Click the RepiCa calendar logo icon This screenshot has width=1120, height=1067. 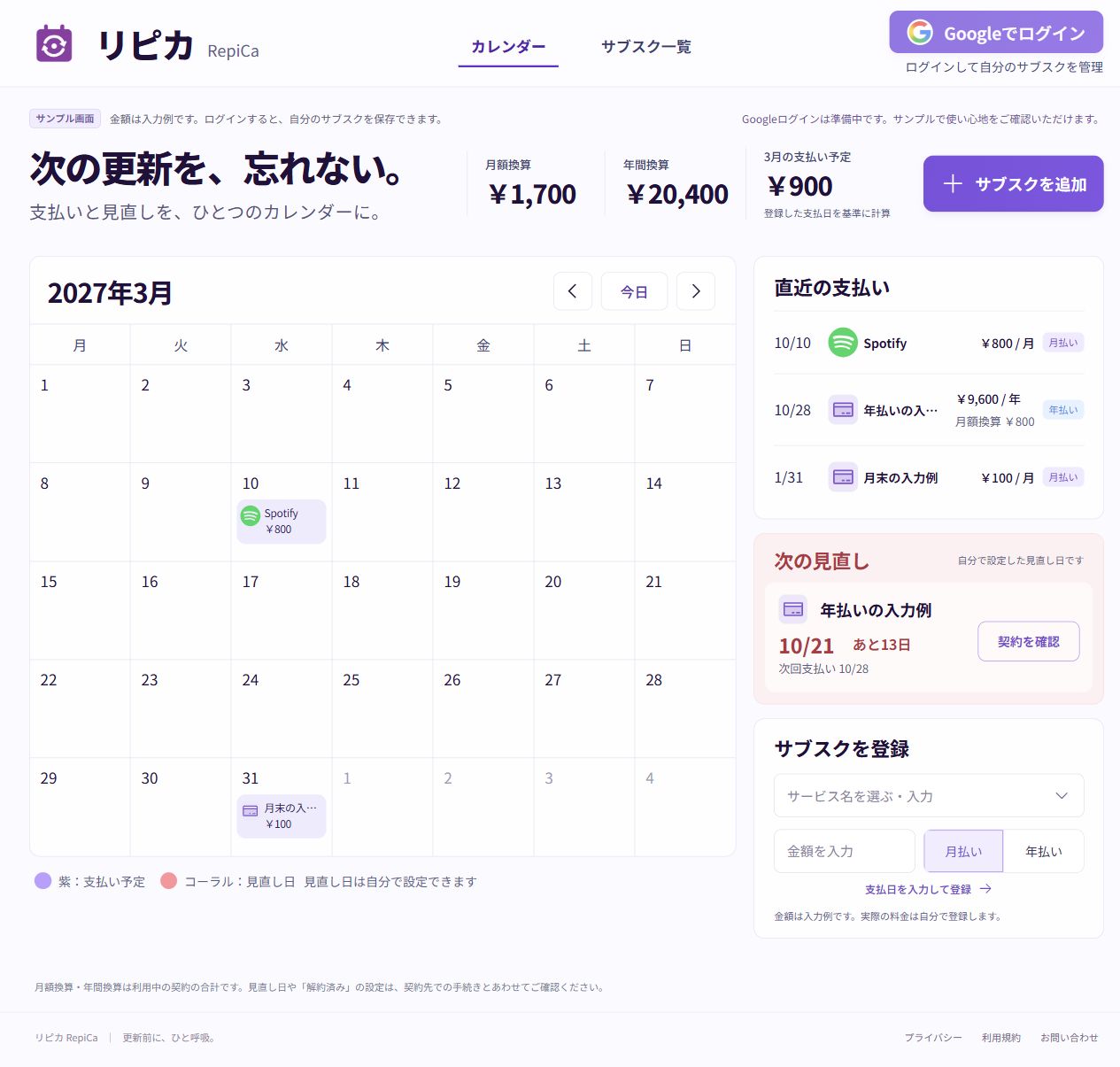pyautogui.click(x=53, y=43)
